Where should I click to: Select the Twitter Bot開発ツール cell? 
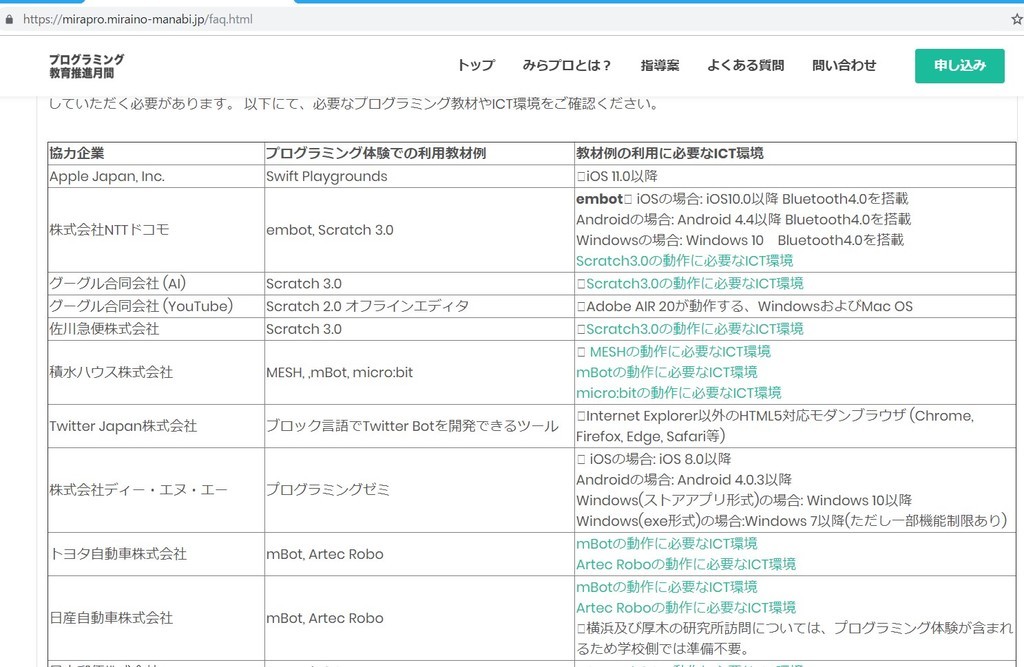point(419,426)
